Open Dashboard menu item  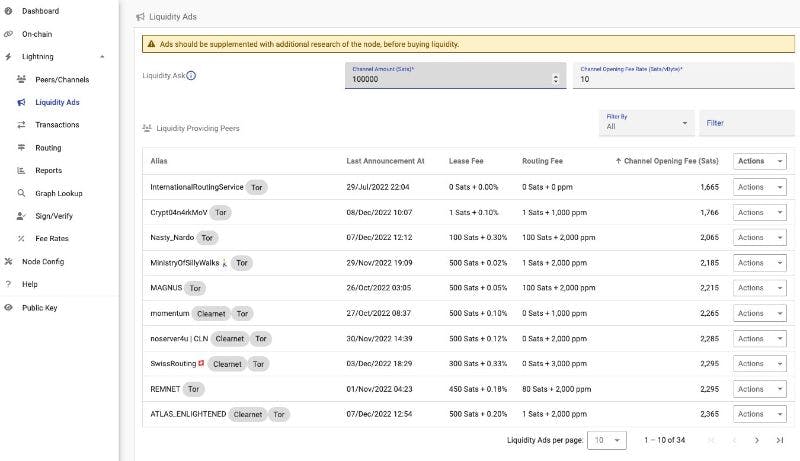(x=41, y=11)
